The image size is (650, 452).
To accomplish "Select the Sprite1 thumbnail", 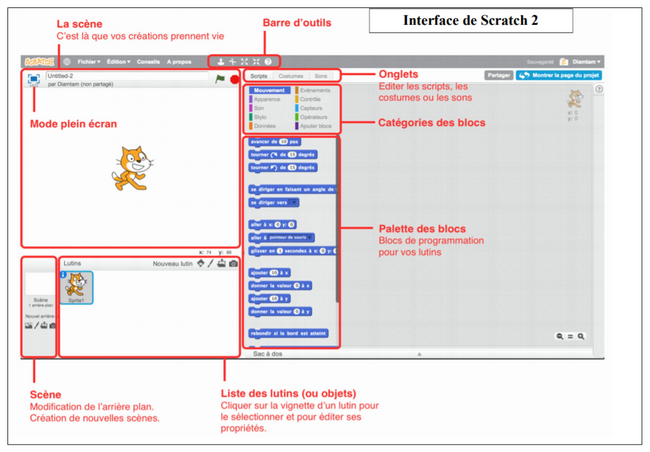I will click(77, 288).
